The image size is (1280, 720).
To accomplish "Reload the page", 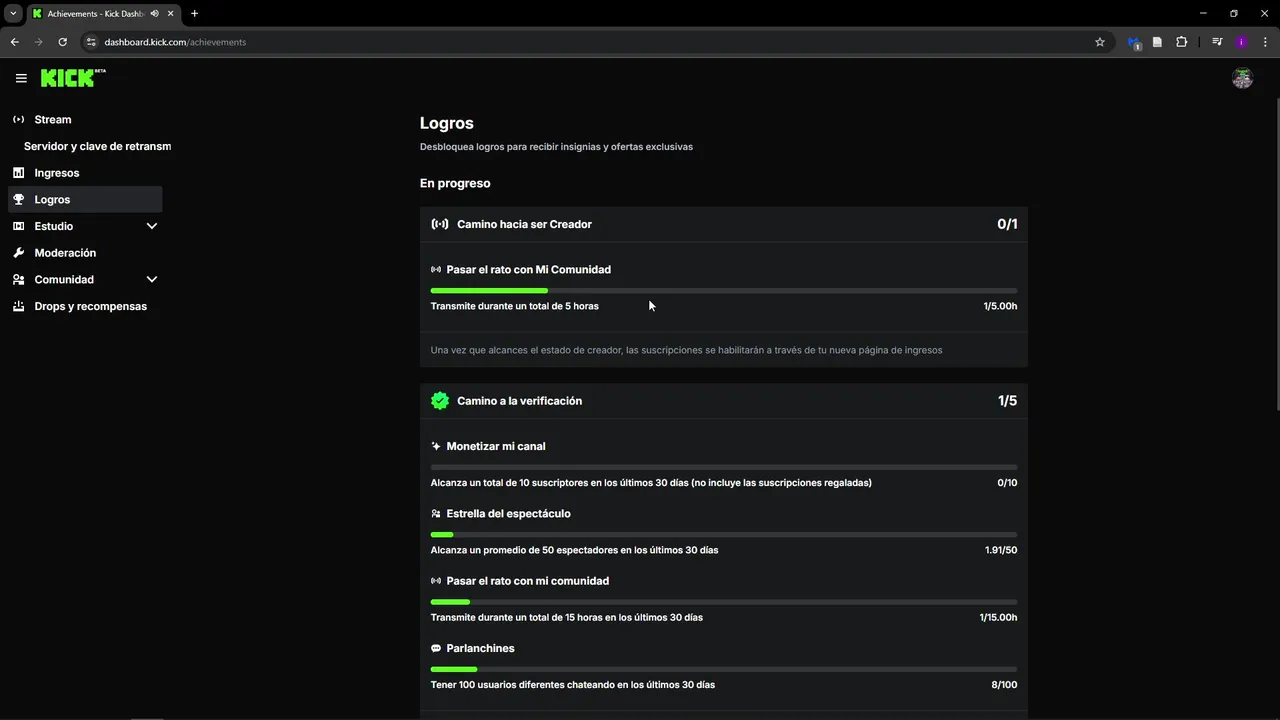I will tap(62, 42).
